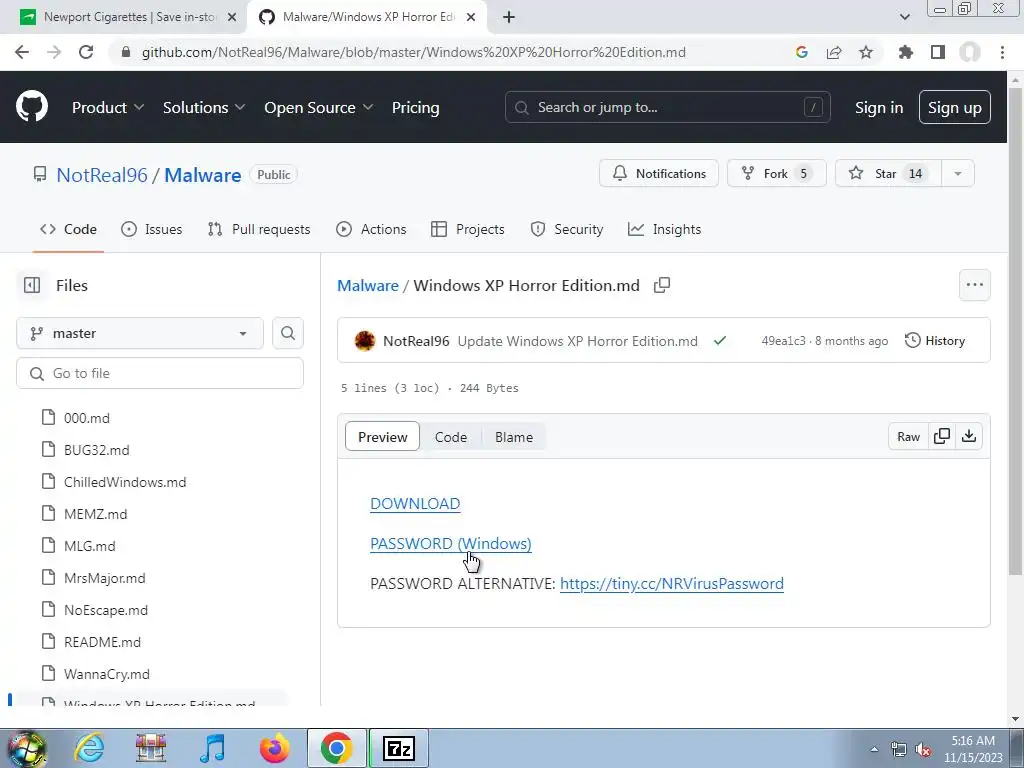
Task: Open NotReal96 owner profile link
Action: tap(102, 174)
